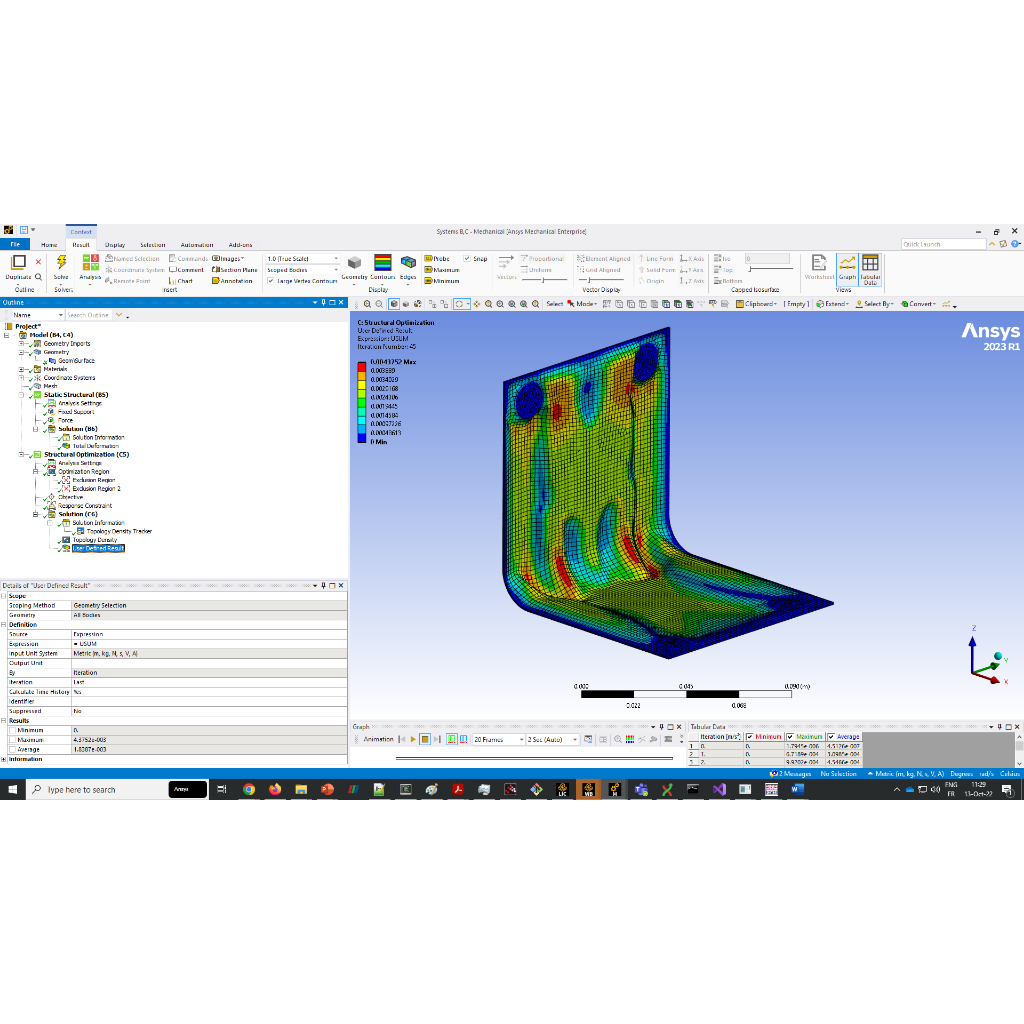Click the Quick Launch search field

[942, 244]
